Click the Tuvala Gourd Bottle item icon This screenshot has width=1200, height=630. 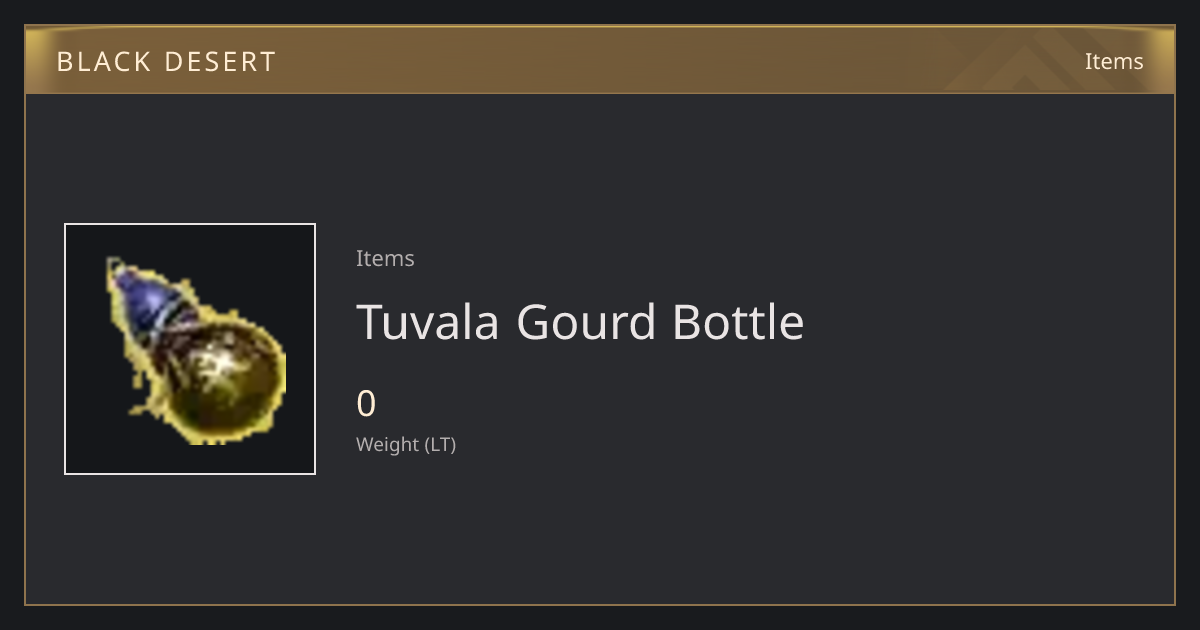190,349
